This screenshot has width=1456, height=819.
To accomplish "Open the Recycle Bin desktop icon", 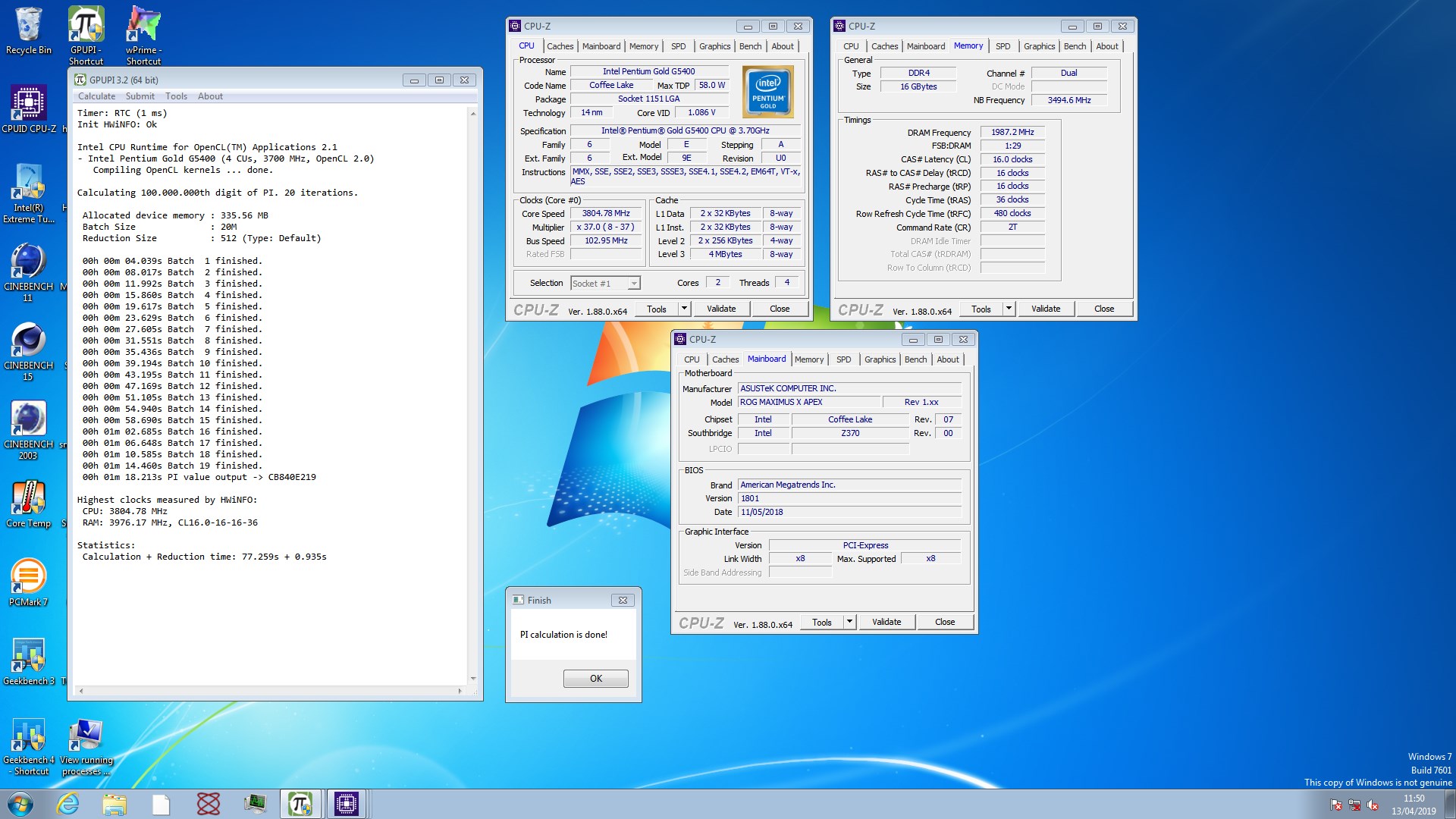I will coord(29,32).
